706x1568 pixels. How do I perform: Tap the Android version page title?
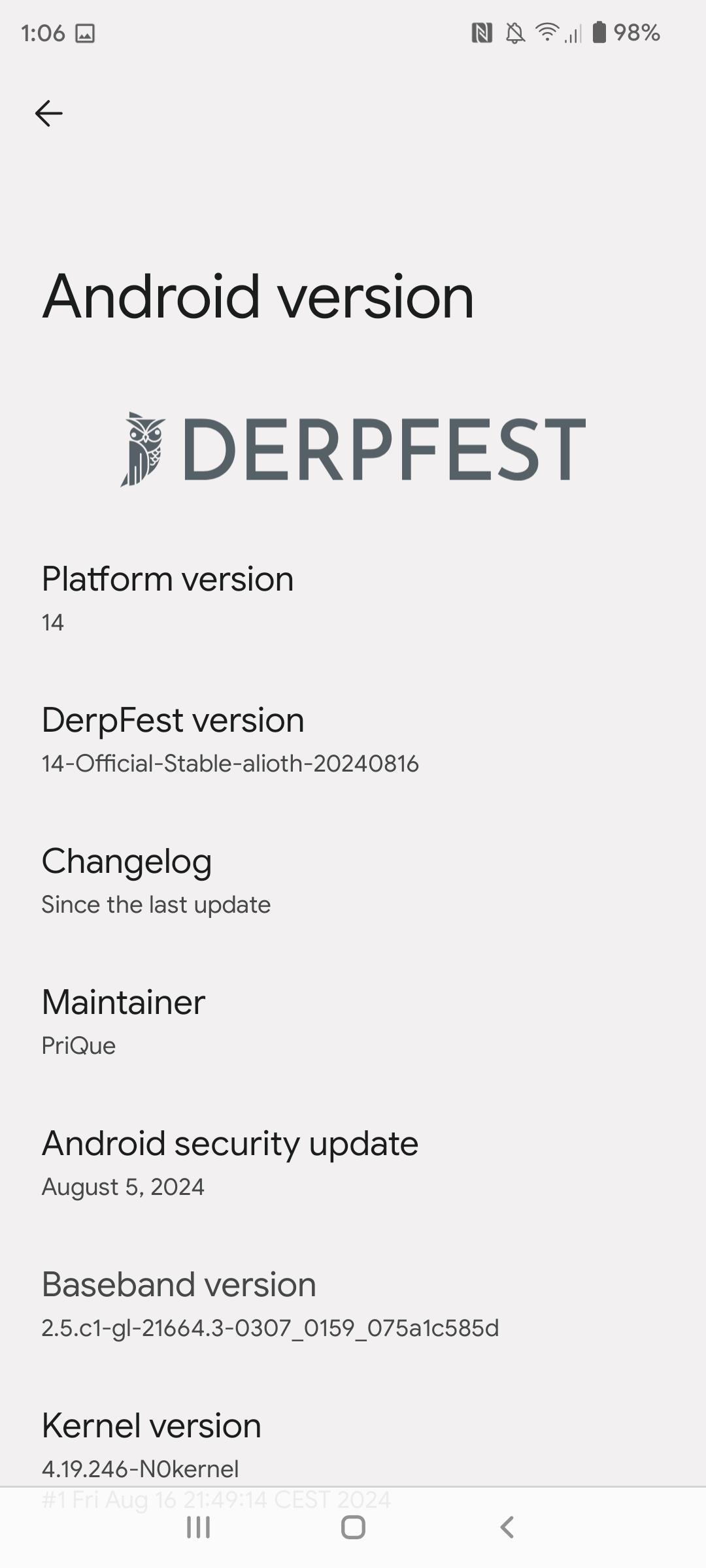(258, 297)
